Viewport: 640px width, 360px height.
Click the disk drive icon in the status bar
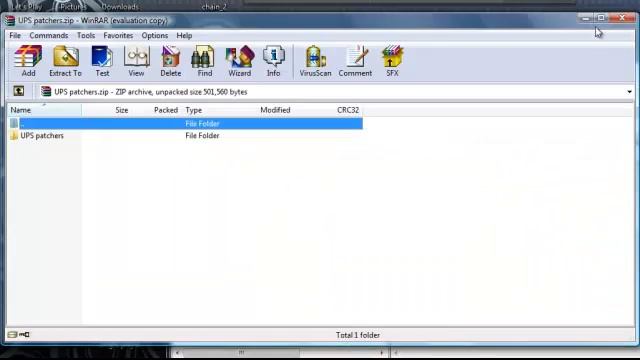click(12, 335)
